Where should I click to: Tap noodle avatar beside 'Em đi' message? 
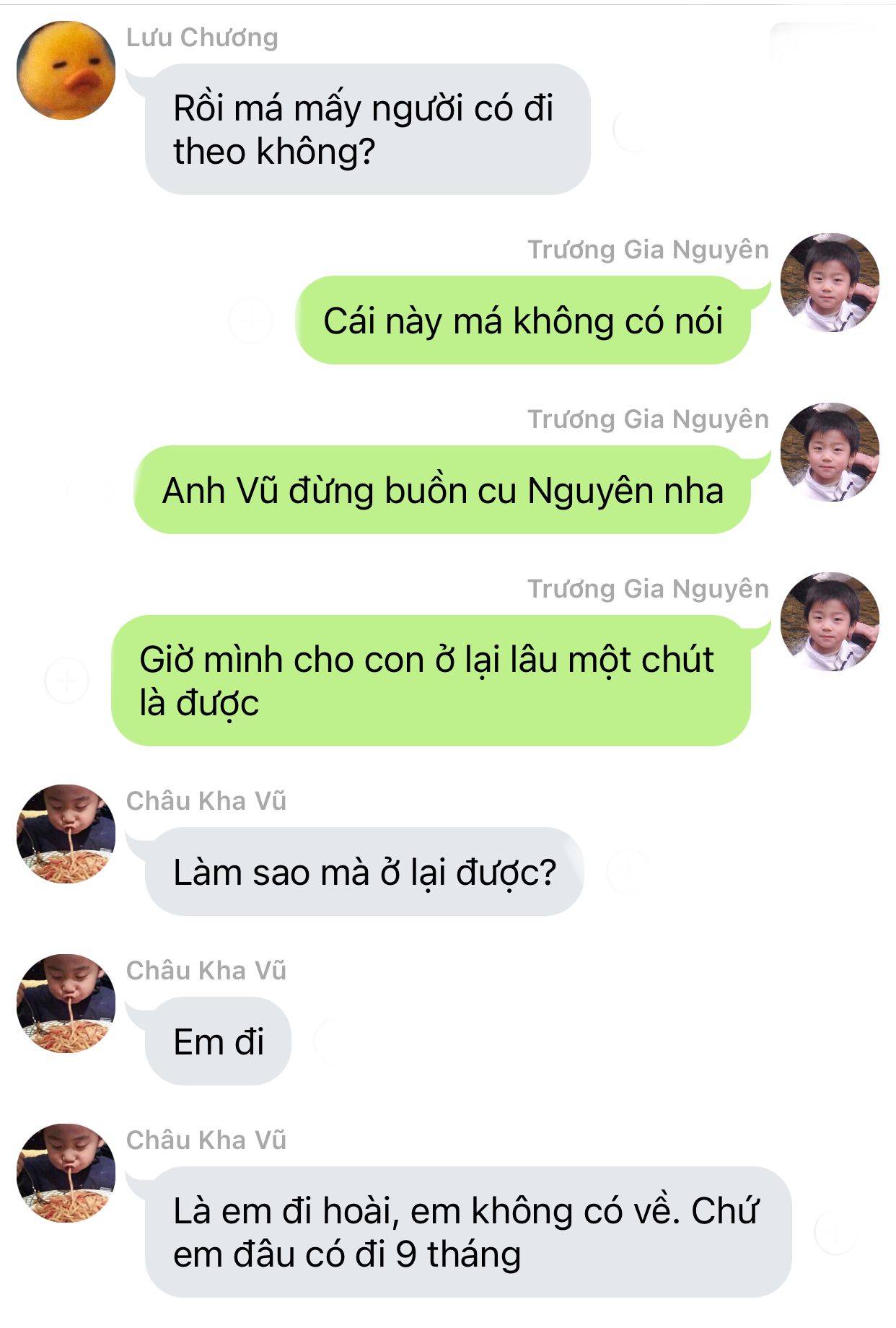[66, 1003]
